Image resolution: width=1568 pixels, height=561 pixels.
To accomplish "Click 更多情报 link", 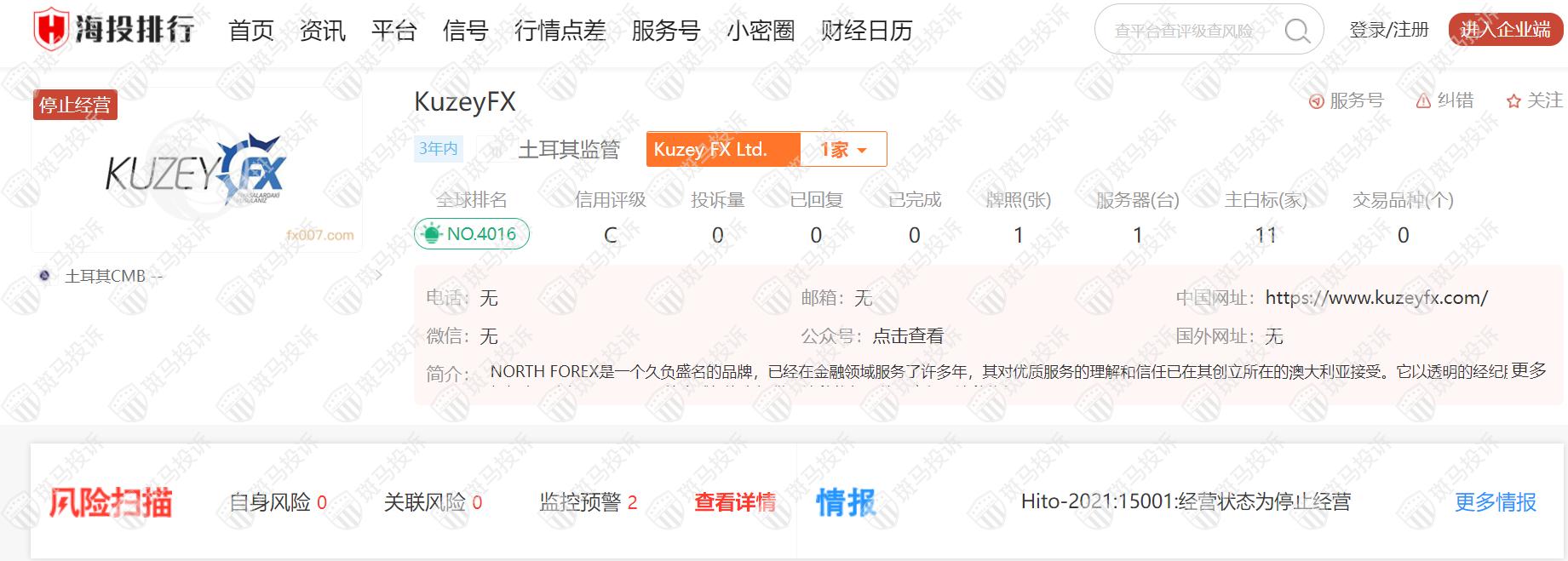I will click(x=1495, y=502).
